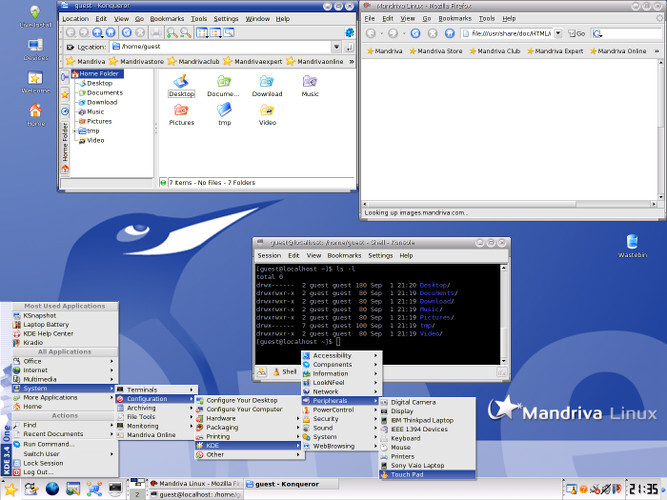This screenshot has height=500, width=667.
Task: Click the Konqueror Reload toolbar icon
Action: (x=127, y=33)
